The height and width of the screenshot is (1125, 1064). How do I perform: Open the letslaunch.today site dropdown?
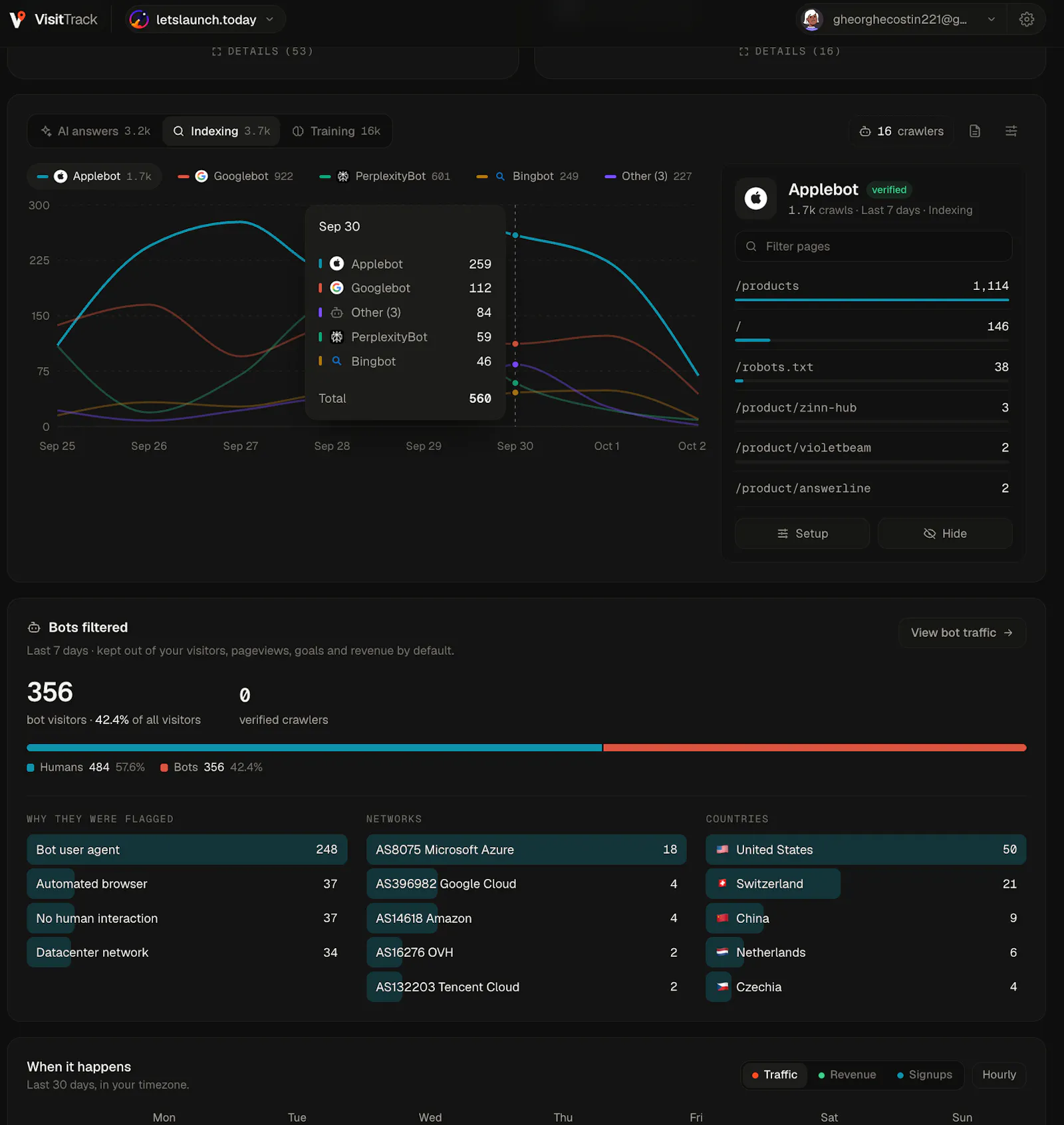pyautogui.click(x=205, y=19)
